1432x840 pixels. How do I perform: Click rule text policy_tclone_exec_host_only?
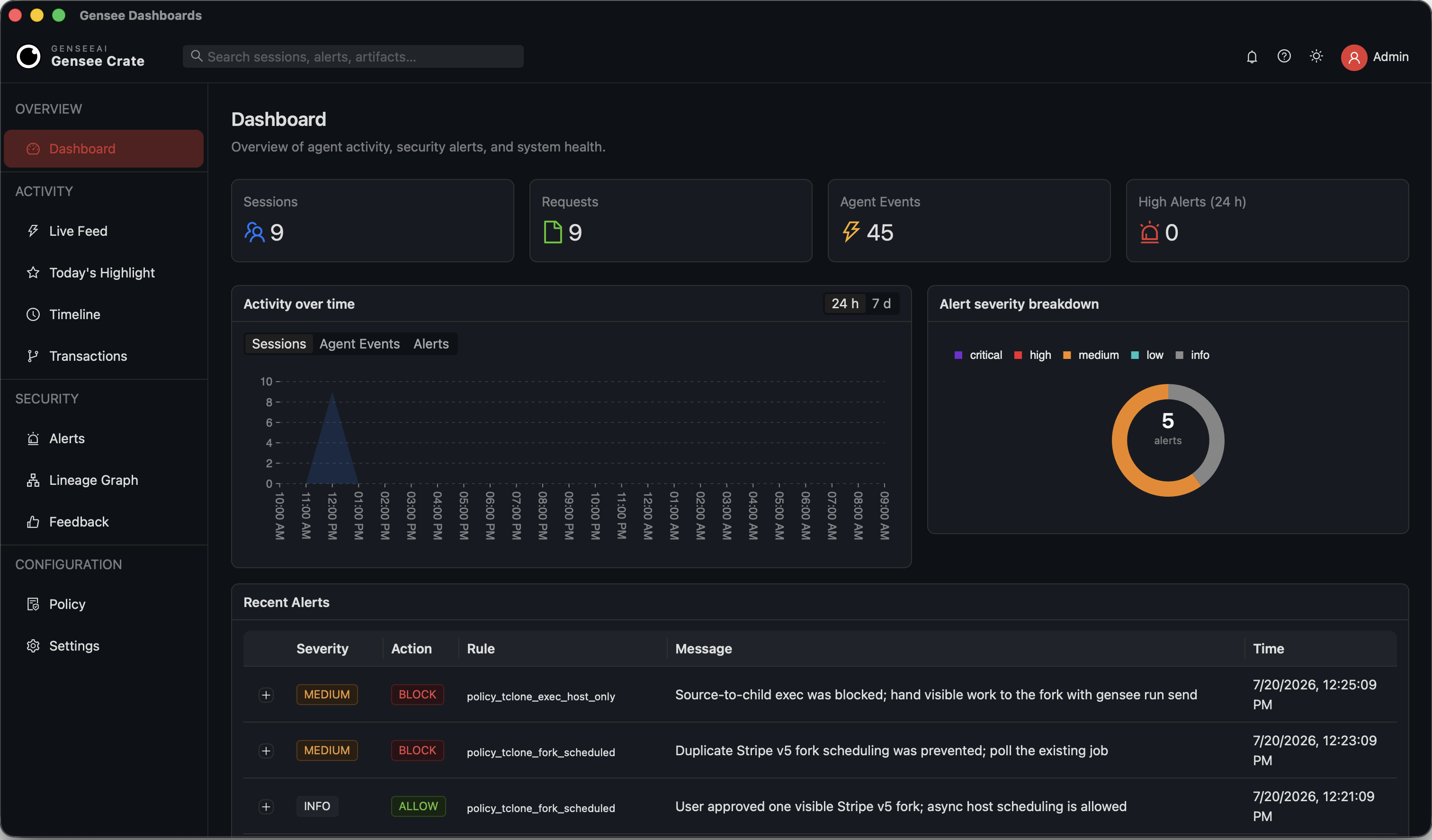tap(541, 696)
